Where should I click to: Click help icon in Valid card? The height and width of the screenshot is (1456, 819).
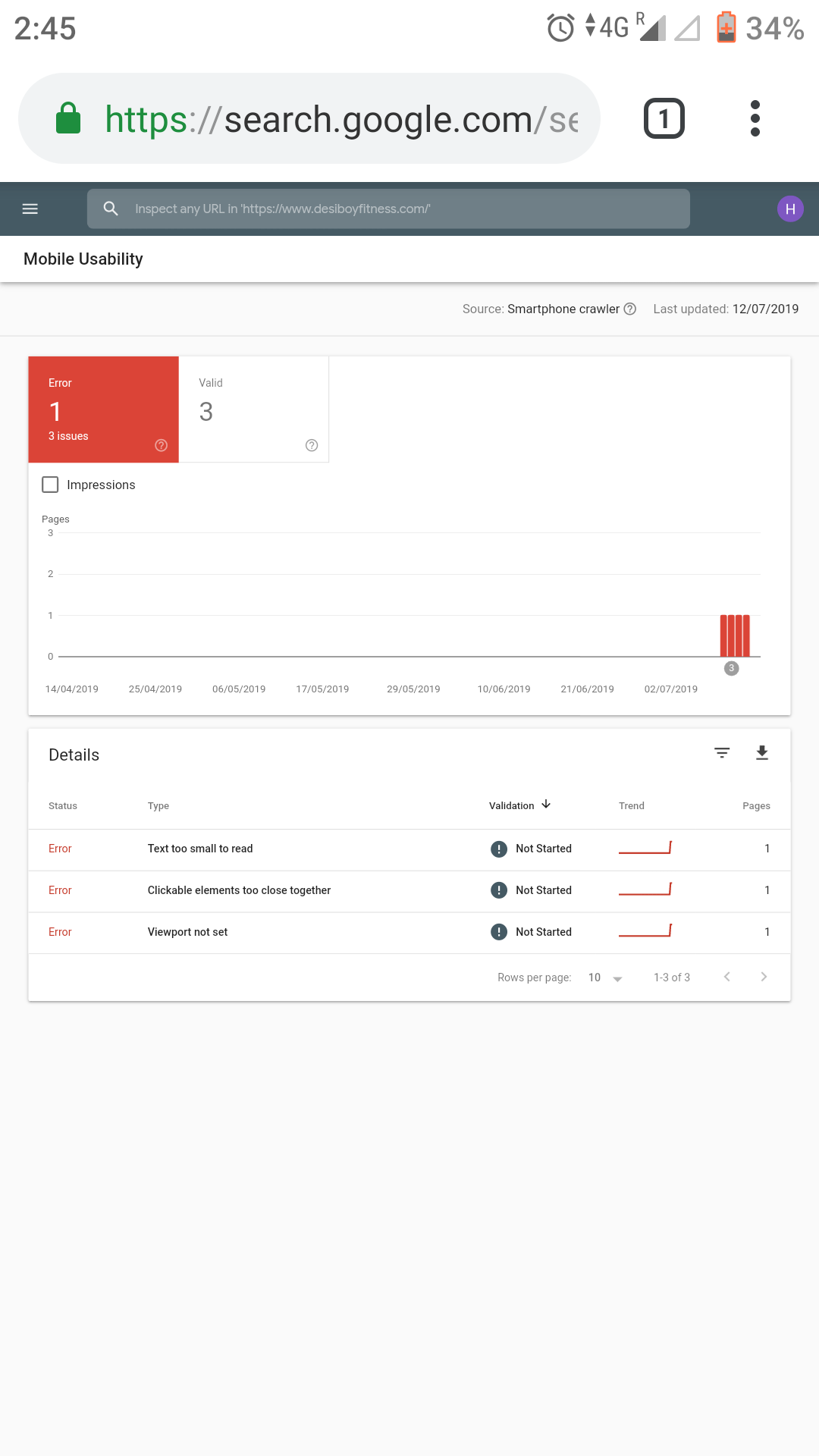pos(312,445)
